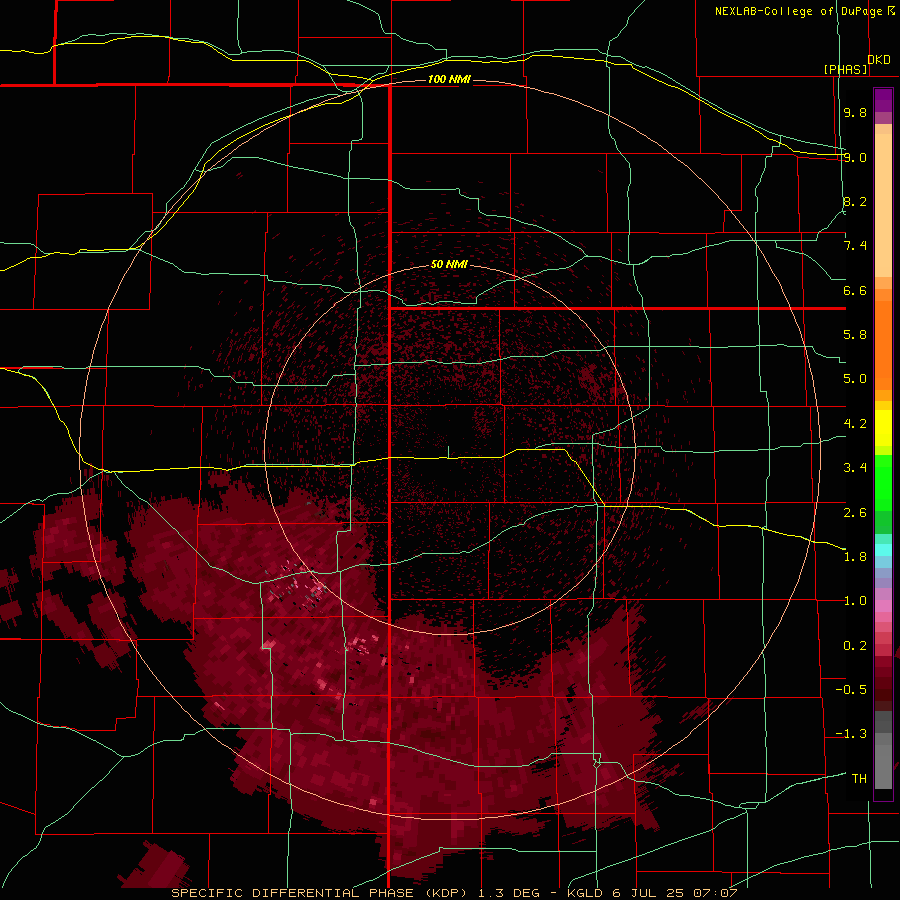Click the 100 NMI range ring label
900x900 pixels.
[x=449, y=79]
